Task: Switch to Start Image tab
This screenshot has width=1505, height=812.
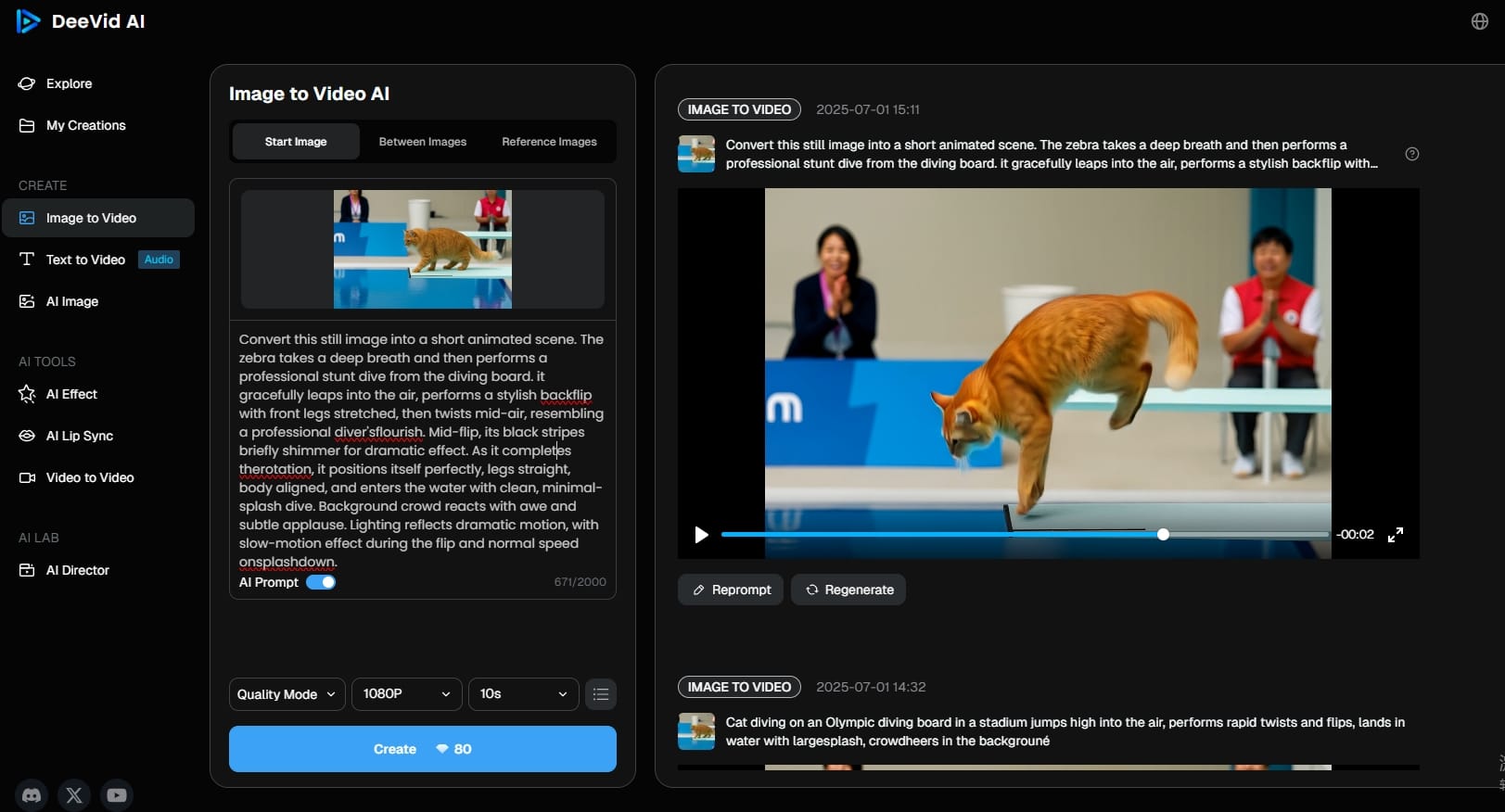Action: [296, 142]
